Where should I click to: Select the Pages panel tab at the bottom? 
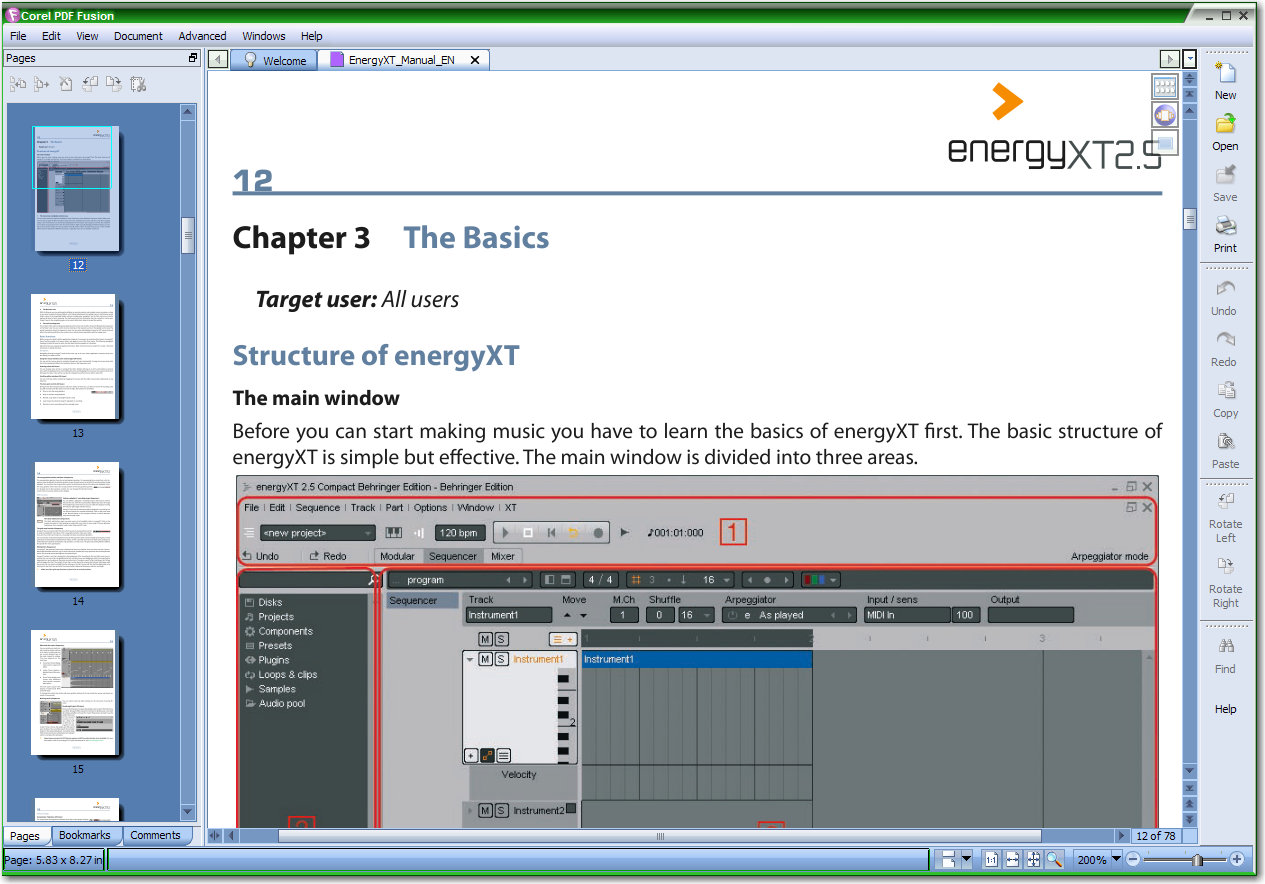click(25, 836)
